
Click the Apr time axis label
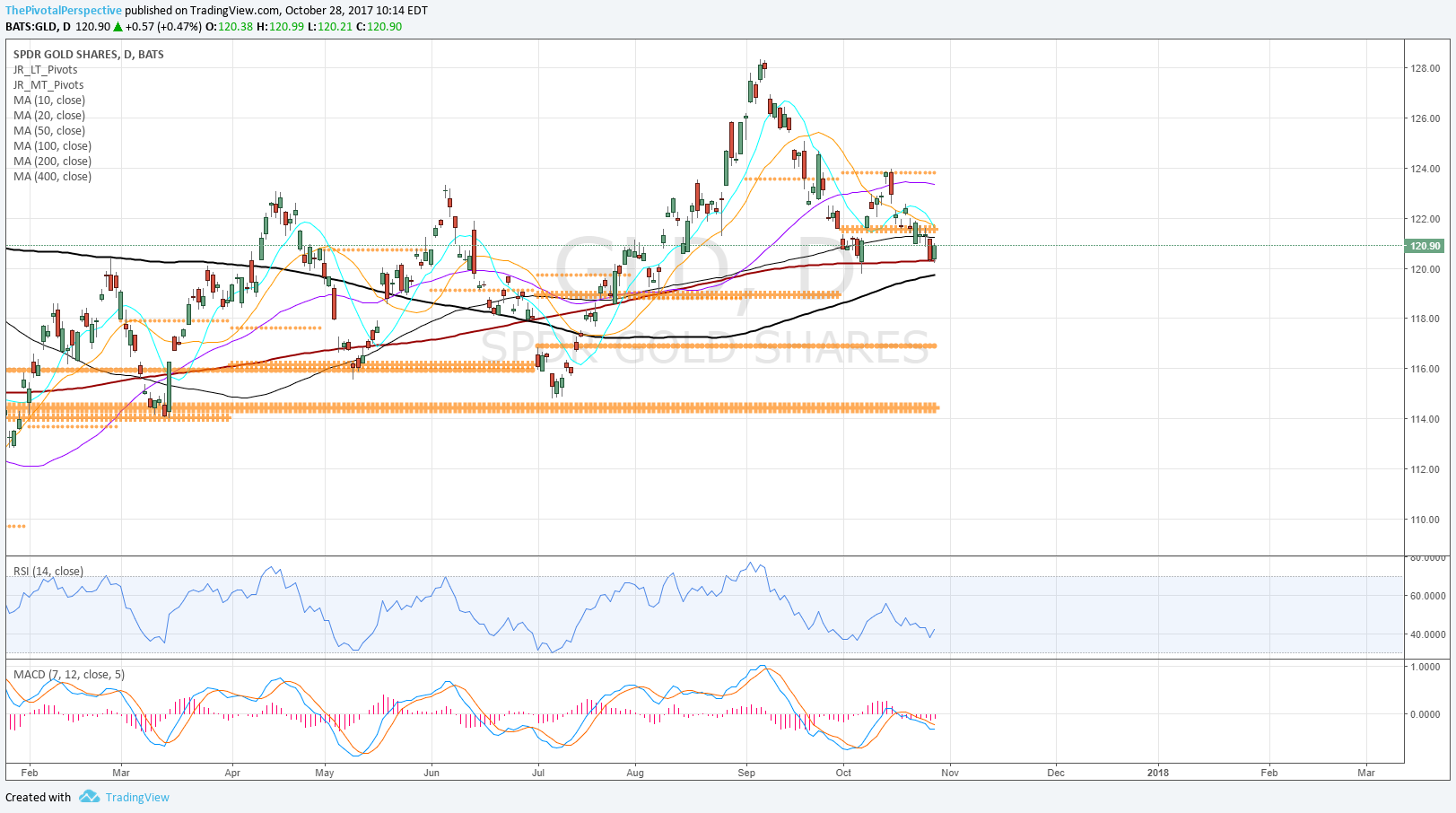(232, 773)
